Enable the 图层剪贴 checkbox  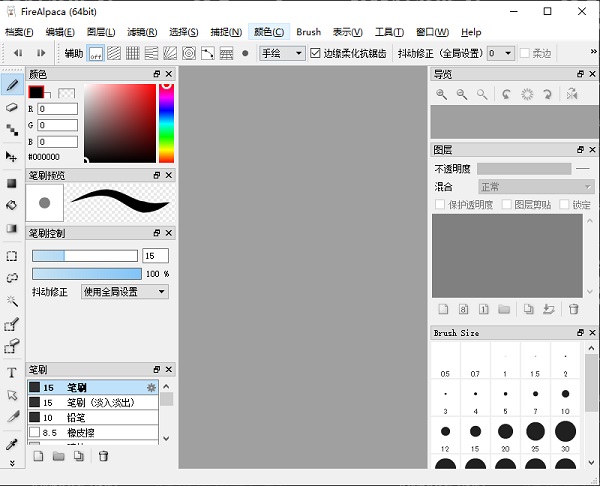(505, 204)
